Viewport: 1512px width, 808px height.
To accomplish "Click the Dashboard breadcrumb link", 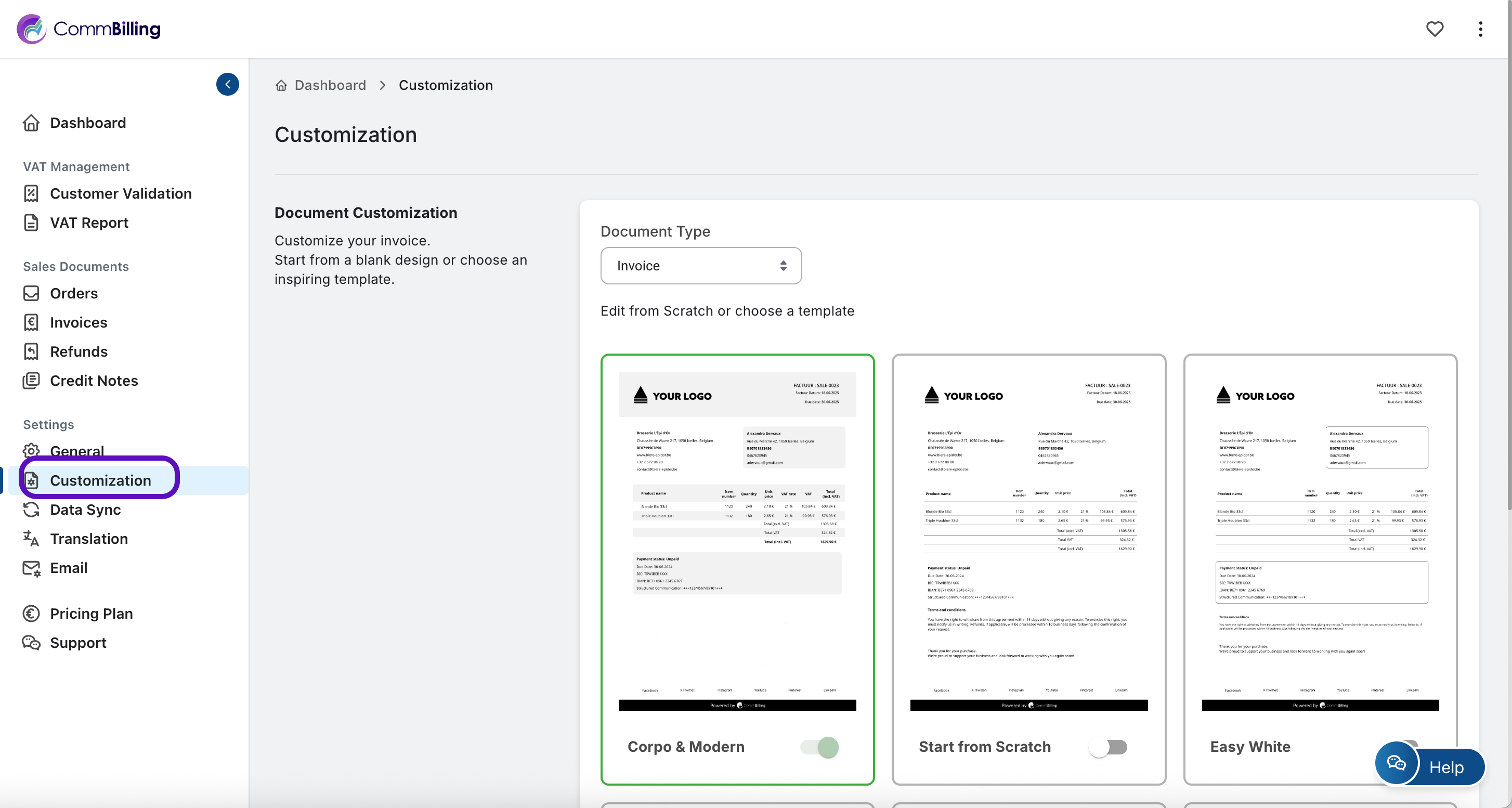I will 330,86.
